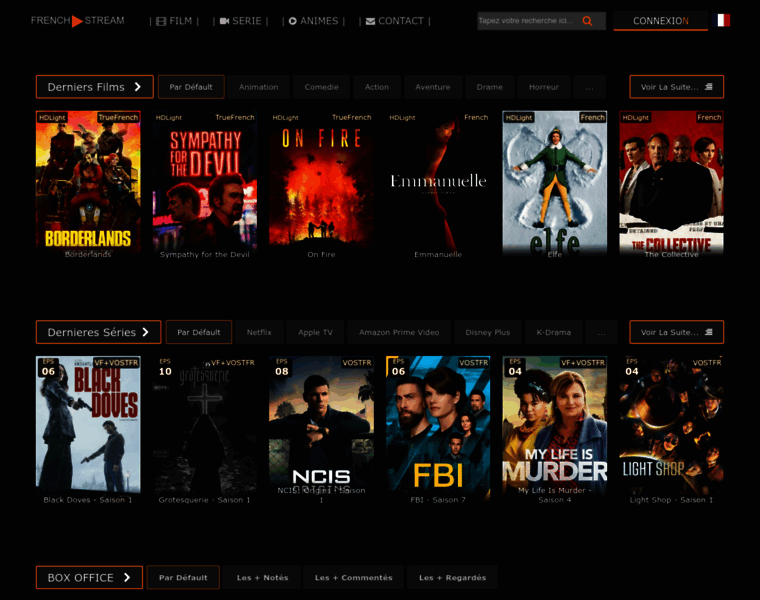
Task: Click Voir La Suite for films
Action: 677,87
